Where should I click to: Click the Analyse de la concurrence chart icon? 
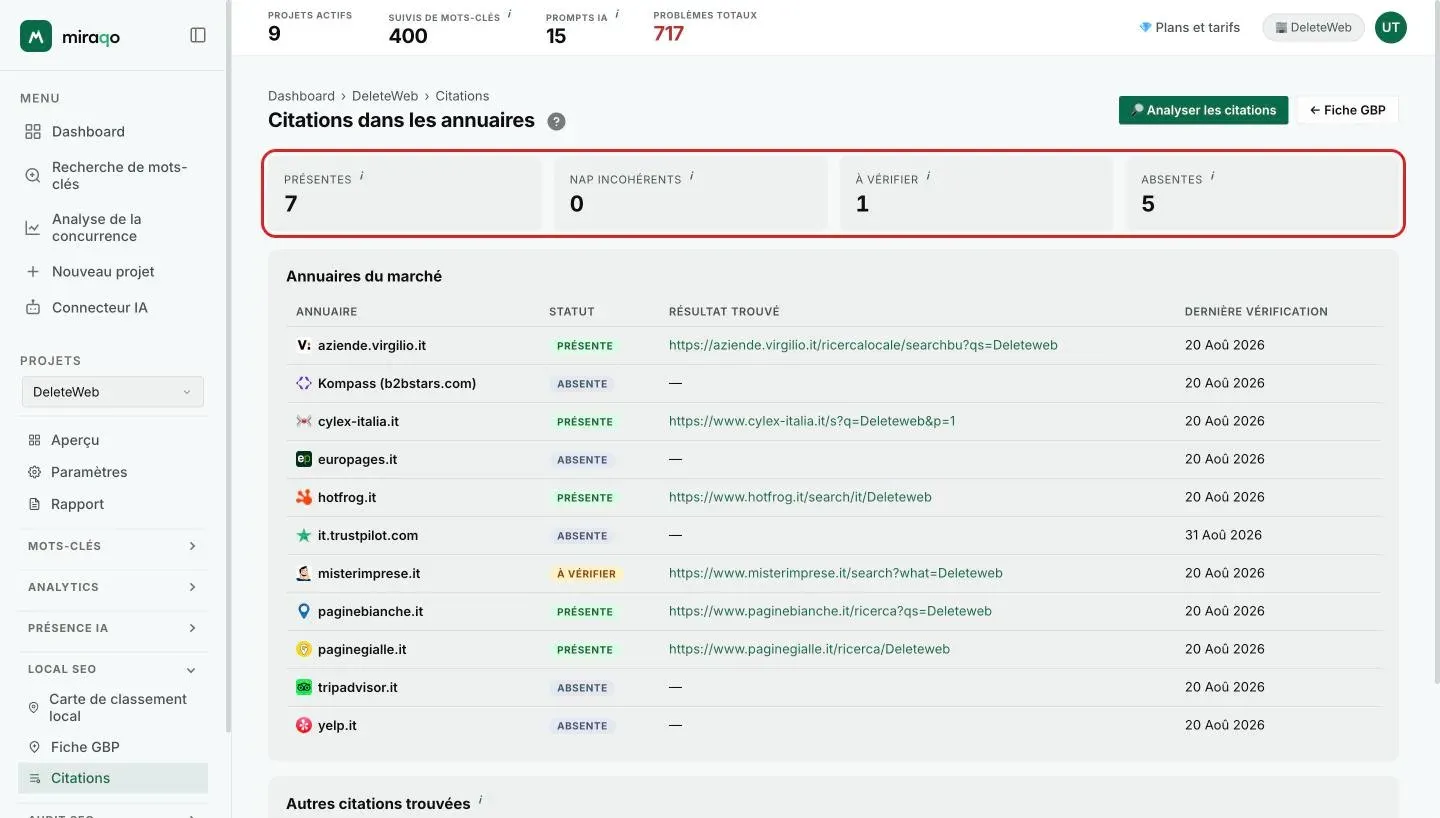coord(33,228)
